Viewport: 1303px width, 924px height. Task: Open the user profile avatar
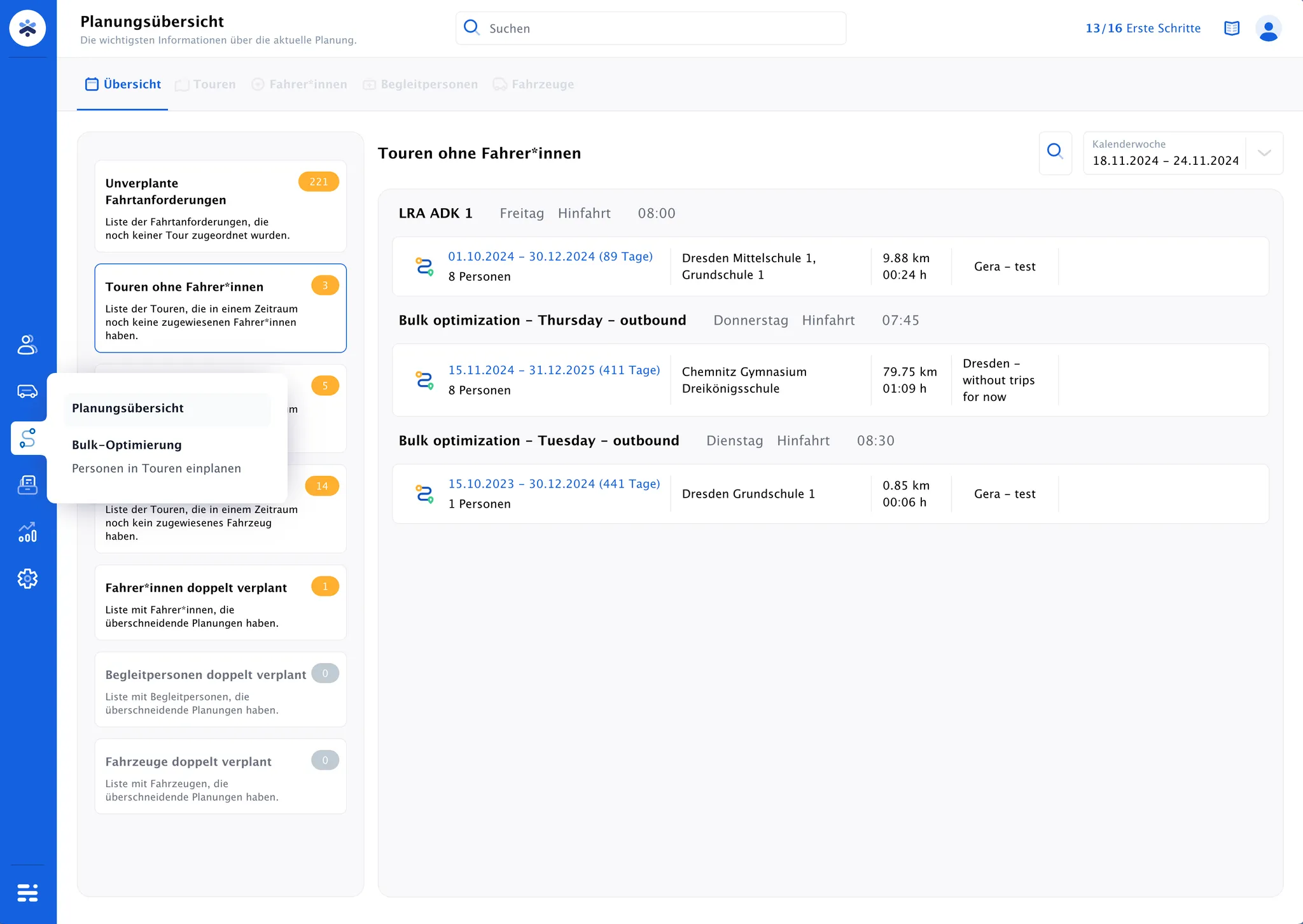pyautogui.click(x=1268, y=28)
